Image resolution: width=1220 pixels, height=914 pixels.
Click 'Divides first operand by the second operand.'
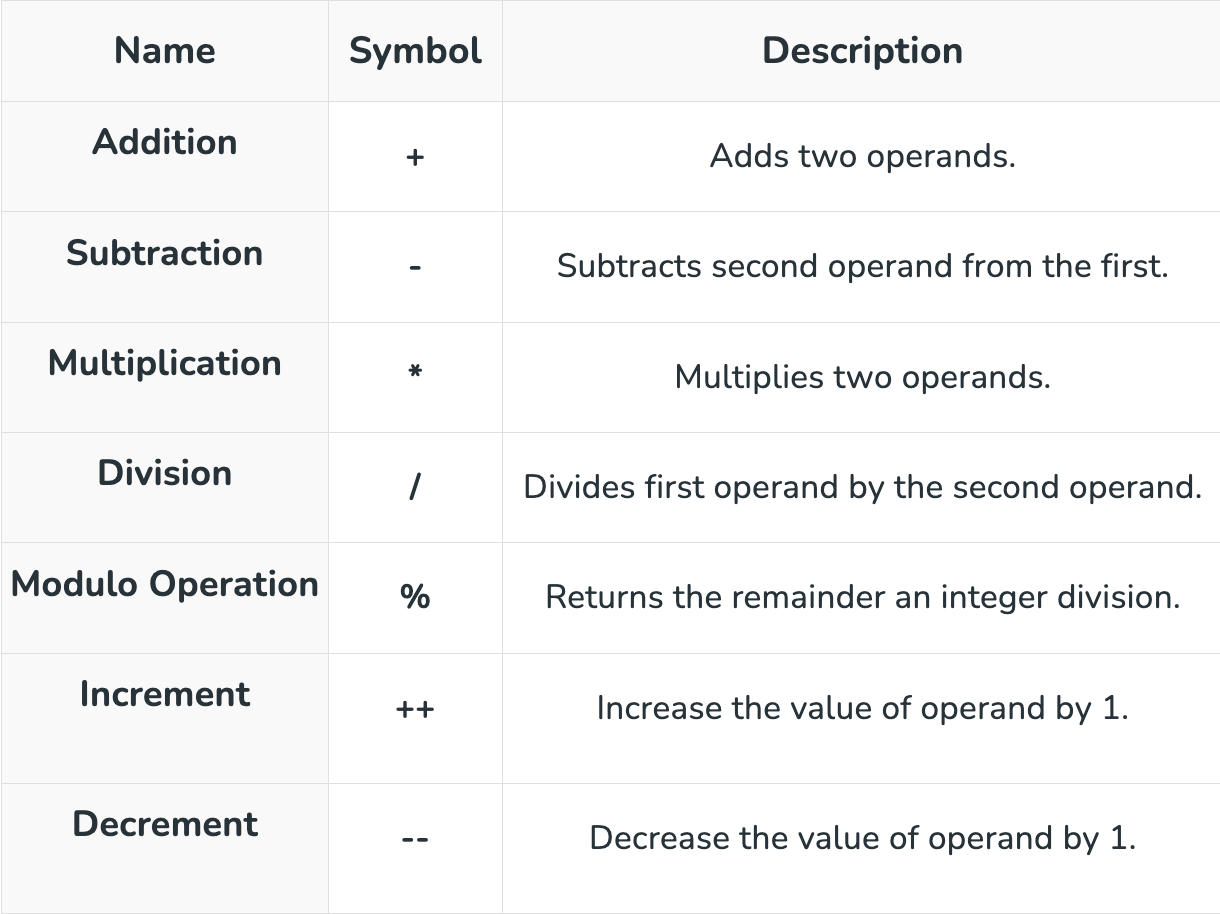point(862,488)
